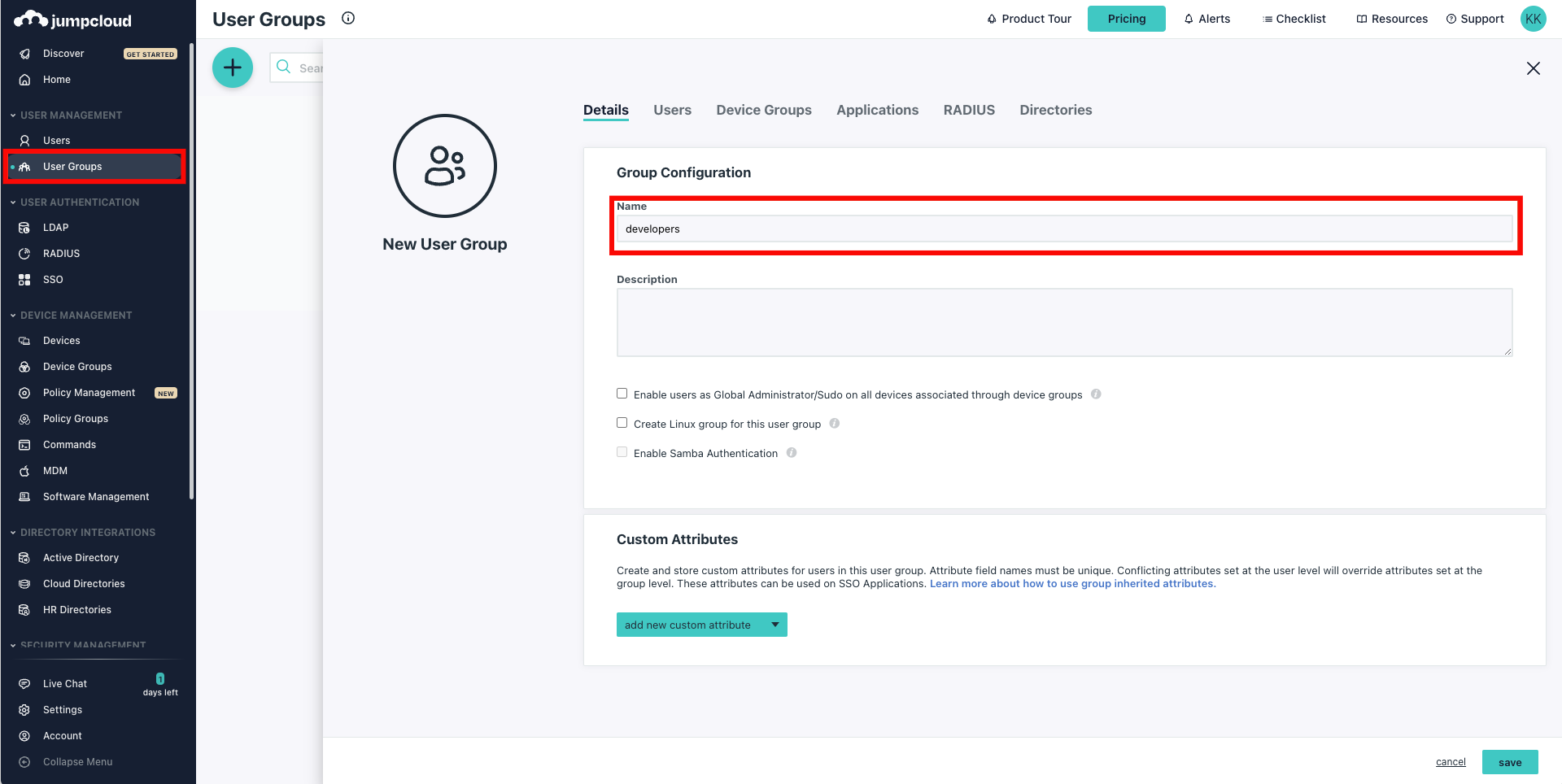Viewport: 1562px width, 784px height.
Task: Click the HR Directories icon
Action: coord(24,610)
